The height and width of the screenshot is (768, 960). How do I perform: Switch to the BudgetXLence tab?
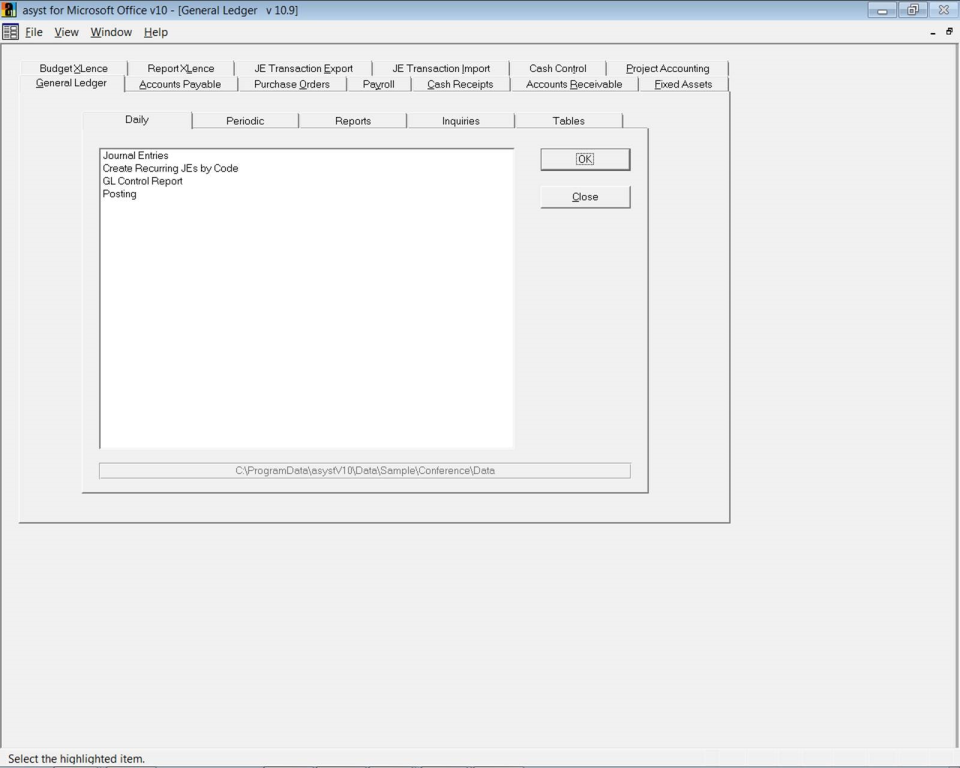[x=73, y=69]
